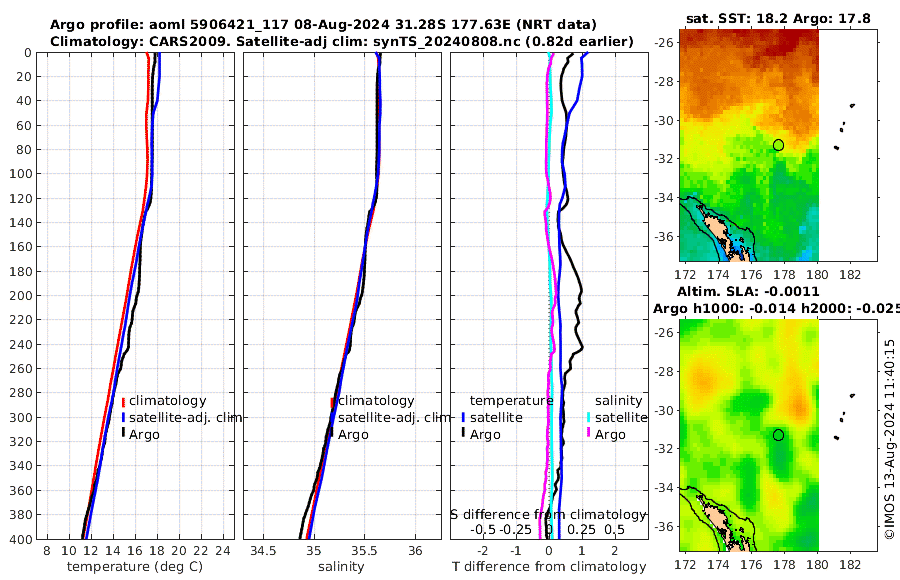Click the Climatology CARS2009 subtitle line

(x=342, y=41)
